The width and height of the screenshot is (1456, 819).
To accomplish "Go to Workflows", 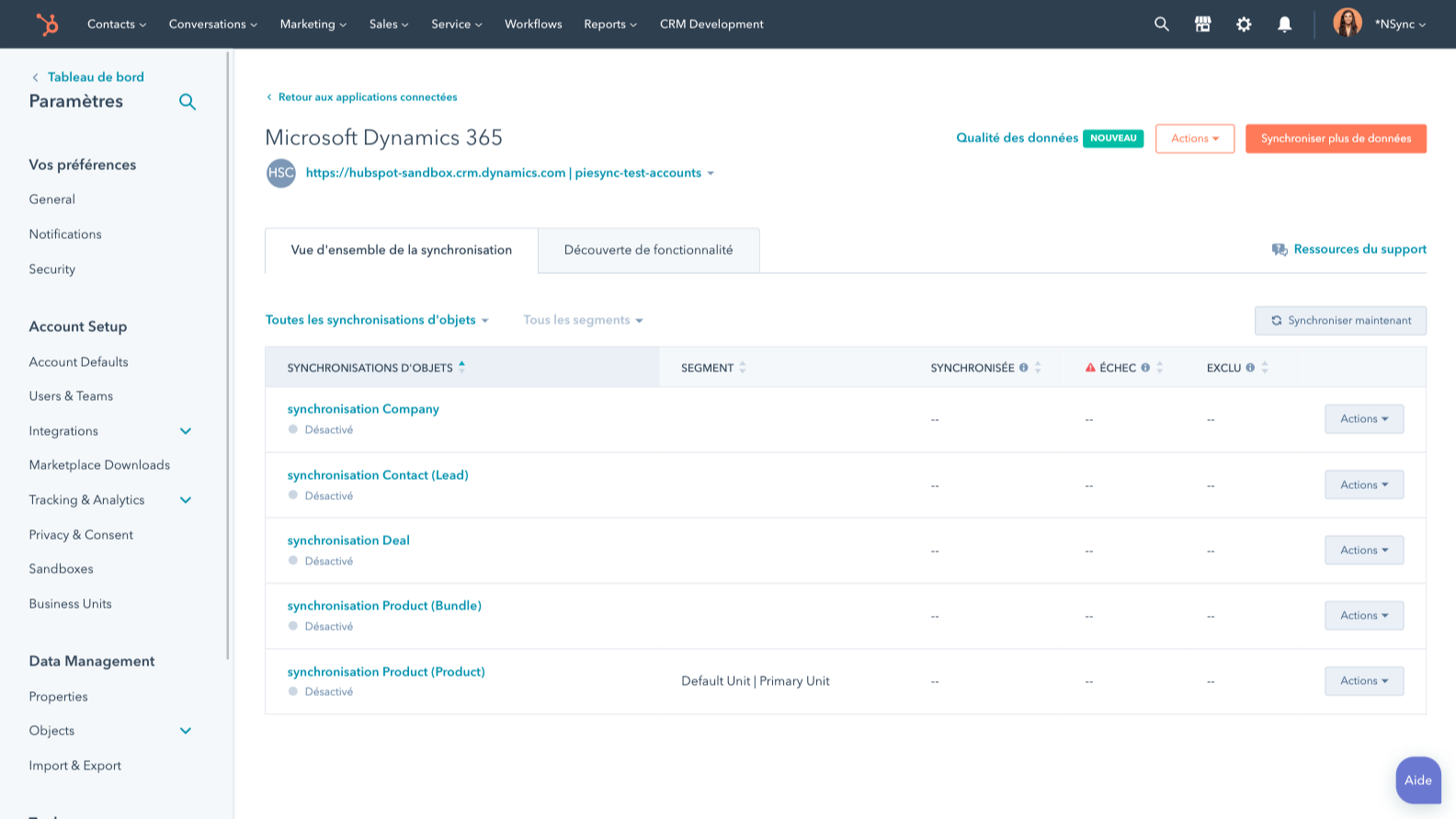I will pyautogui.click(x=533, y=24).
